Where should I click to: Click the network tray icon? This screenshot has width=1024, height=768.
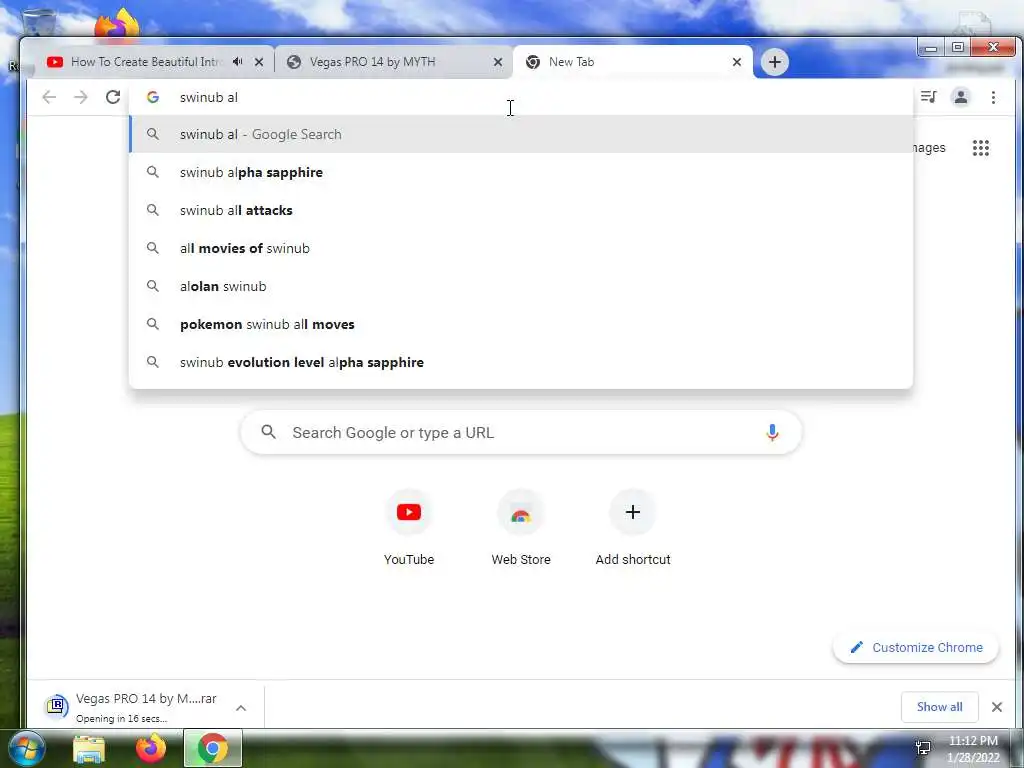[x=923, y=748]
